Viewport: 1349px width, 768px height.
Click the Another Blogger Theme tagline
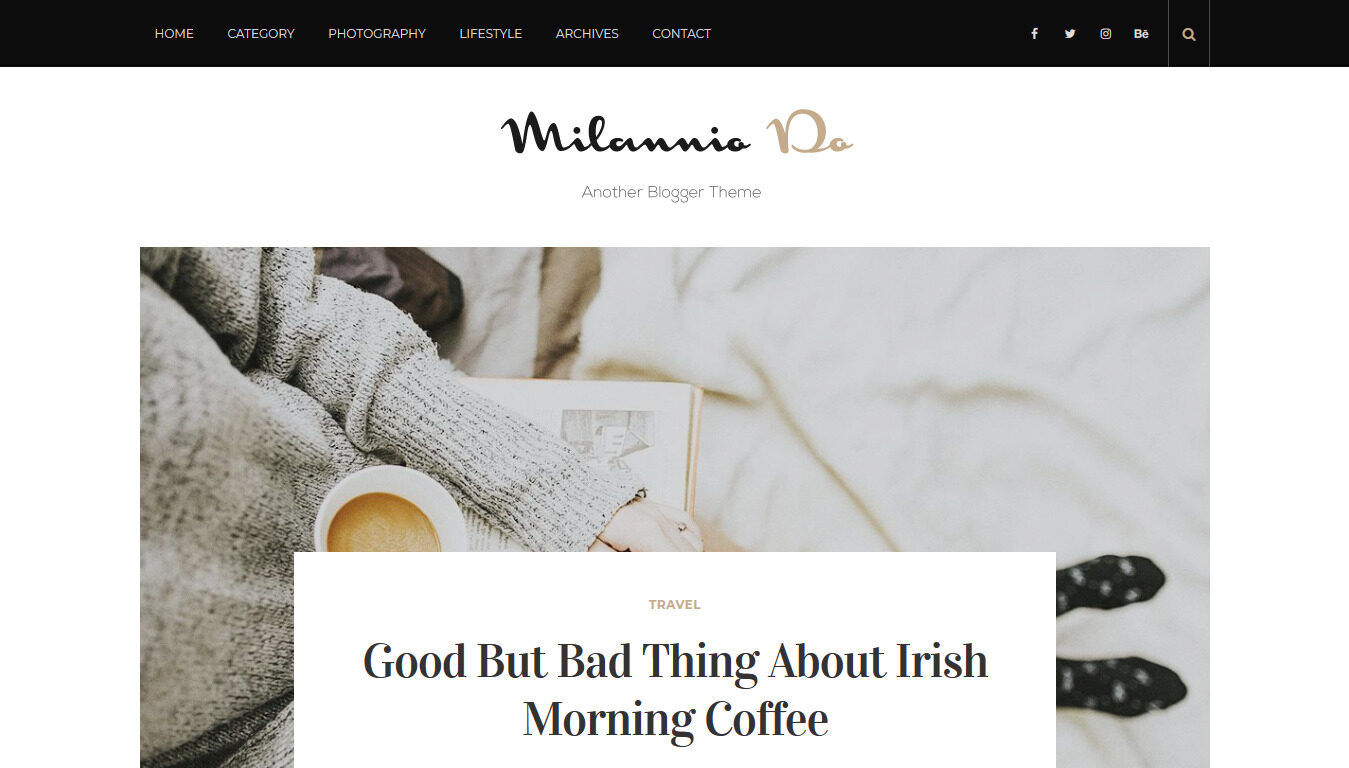[671, 193]
